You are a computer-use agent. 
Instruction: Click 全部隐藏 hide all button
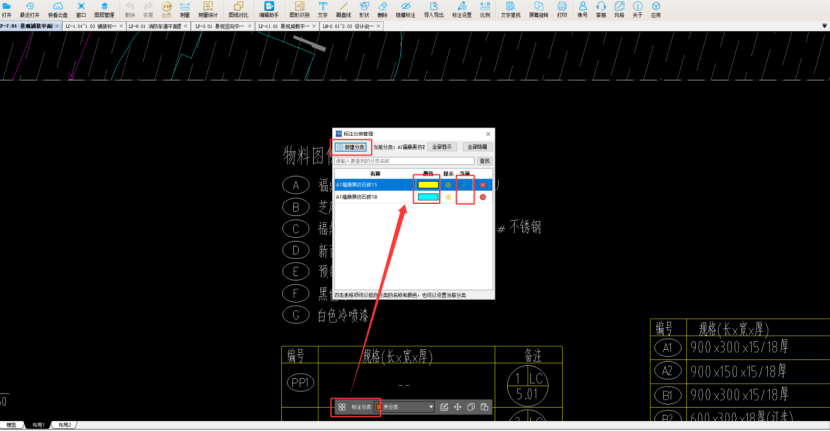coord(477,147)
